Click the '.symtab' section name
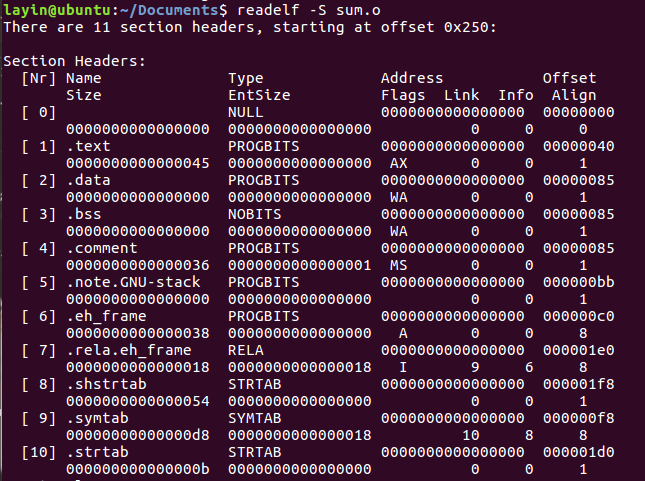 pyautogui.click(x=97, y=419)
